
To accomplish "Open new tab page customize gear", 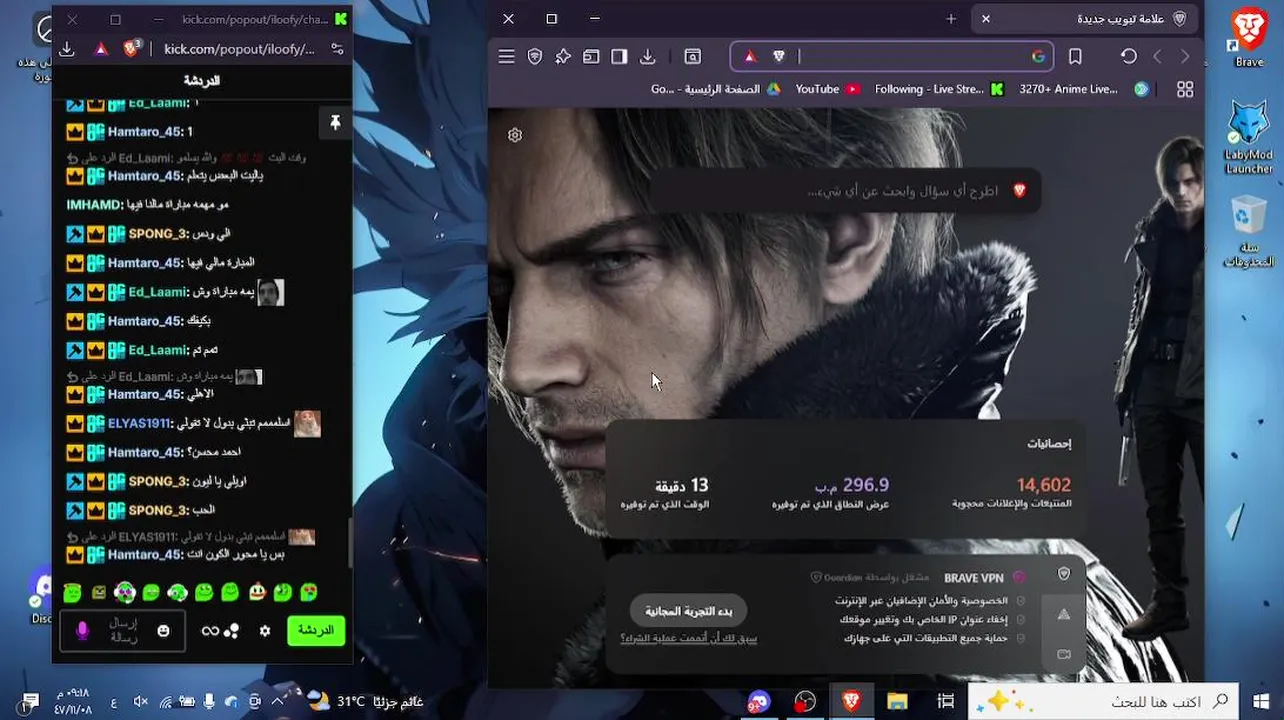I will coord(515,135).
